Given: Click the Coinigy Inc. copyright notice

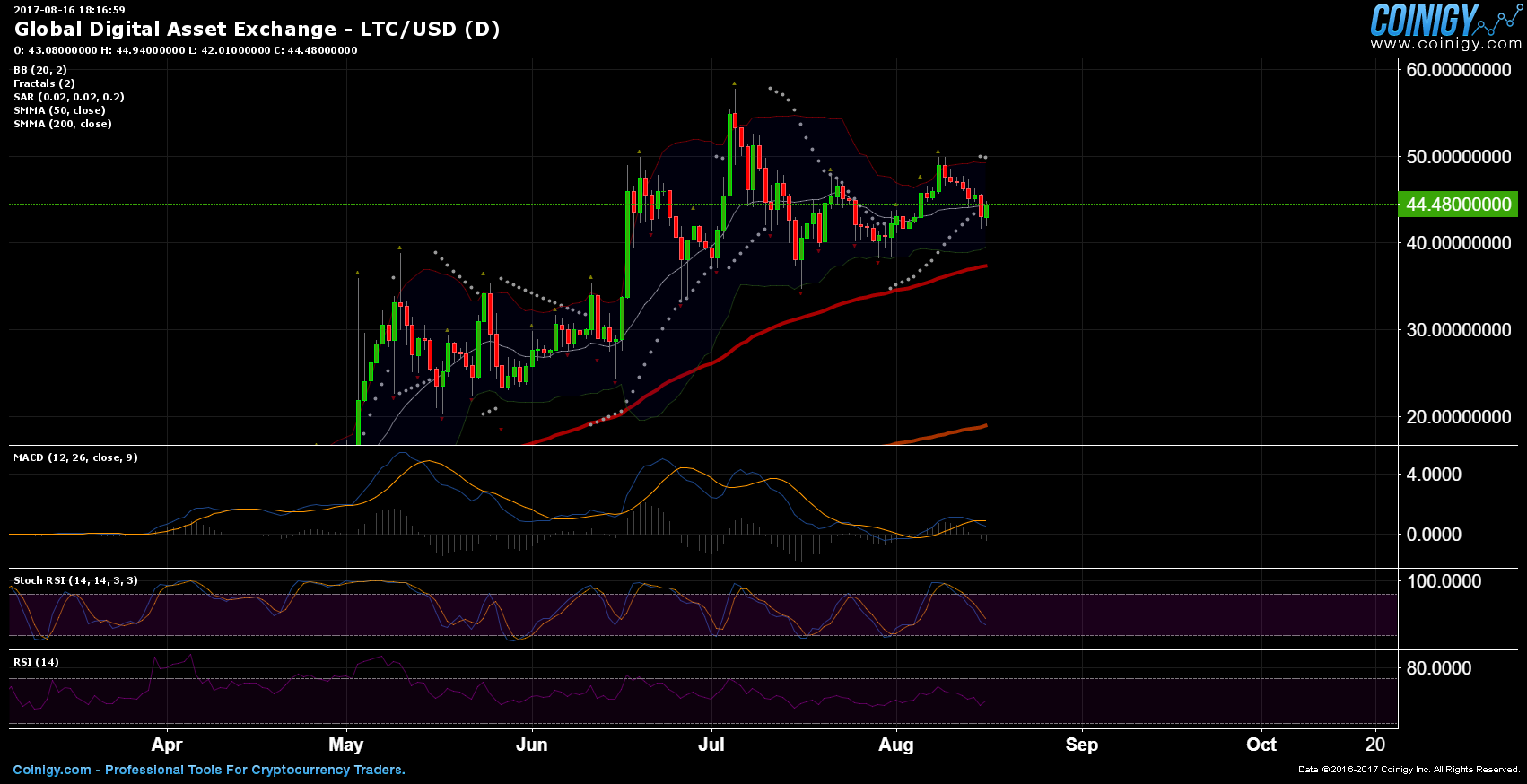Looking at the screenshot, I should coord(1409,770).
